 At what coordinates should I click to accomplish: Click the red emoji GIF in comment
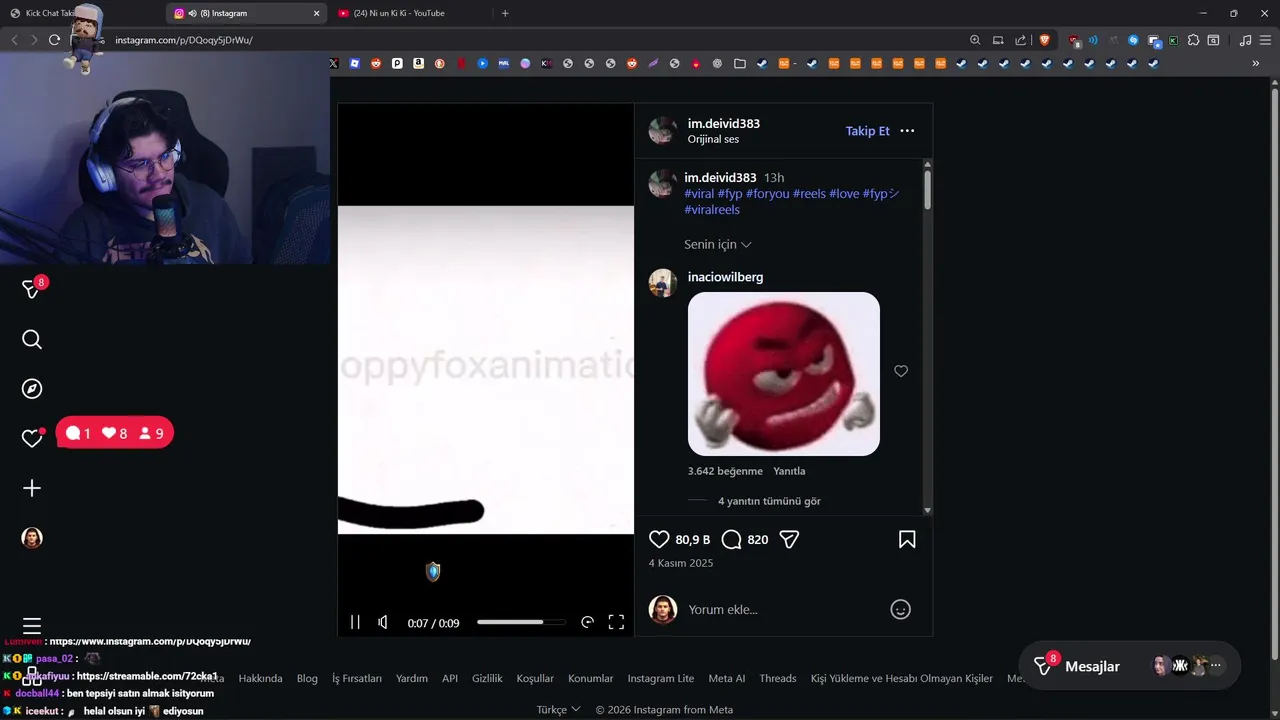pos(784,374)
